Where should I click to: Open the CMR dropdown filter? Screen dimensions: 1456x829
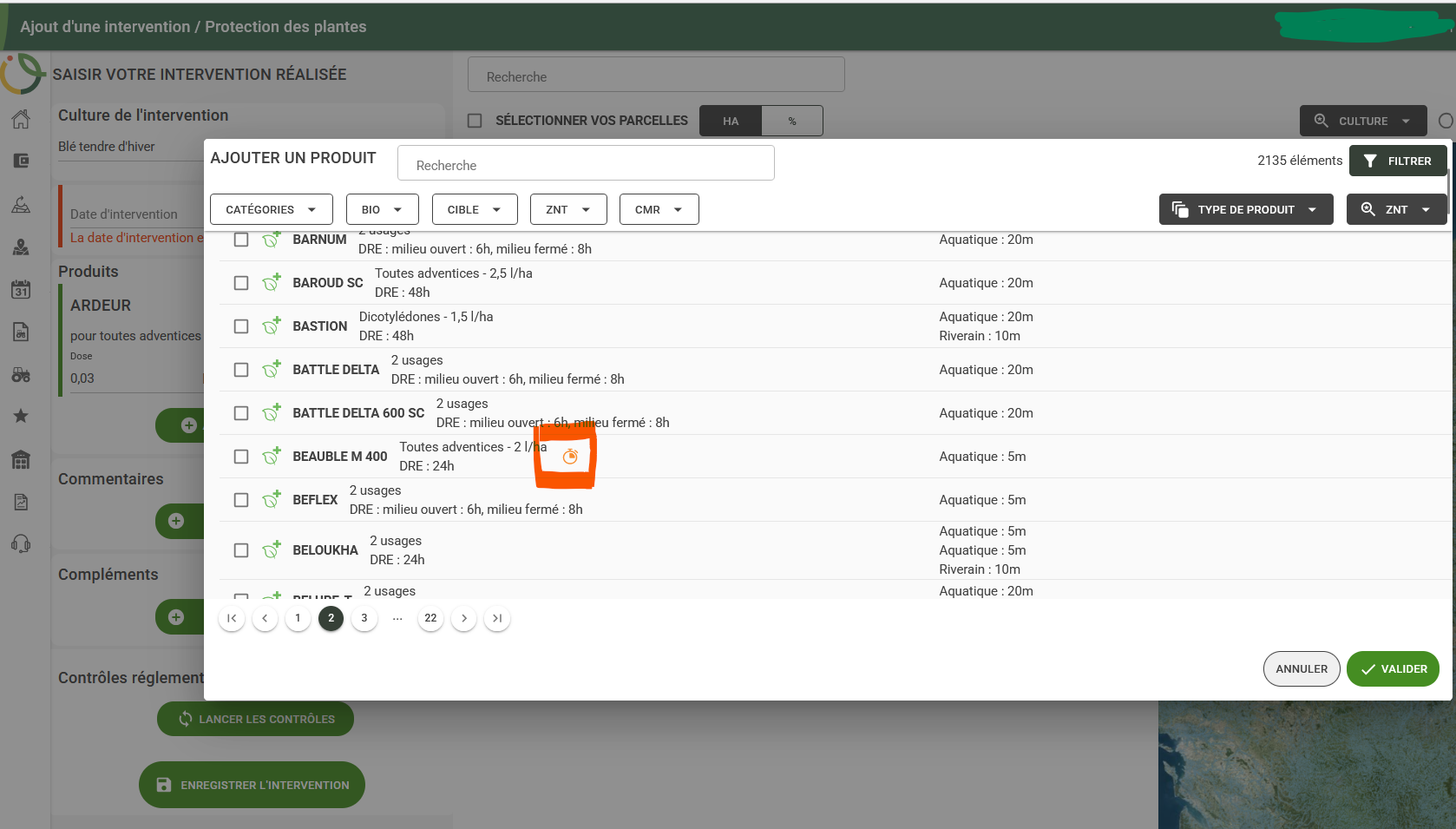pyautogui.click(x=659, y=209)
